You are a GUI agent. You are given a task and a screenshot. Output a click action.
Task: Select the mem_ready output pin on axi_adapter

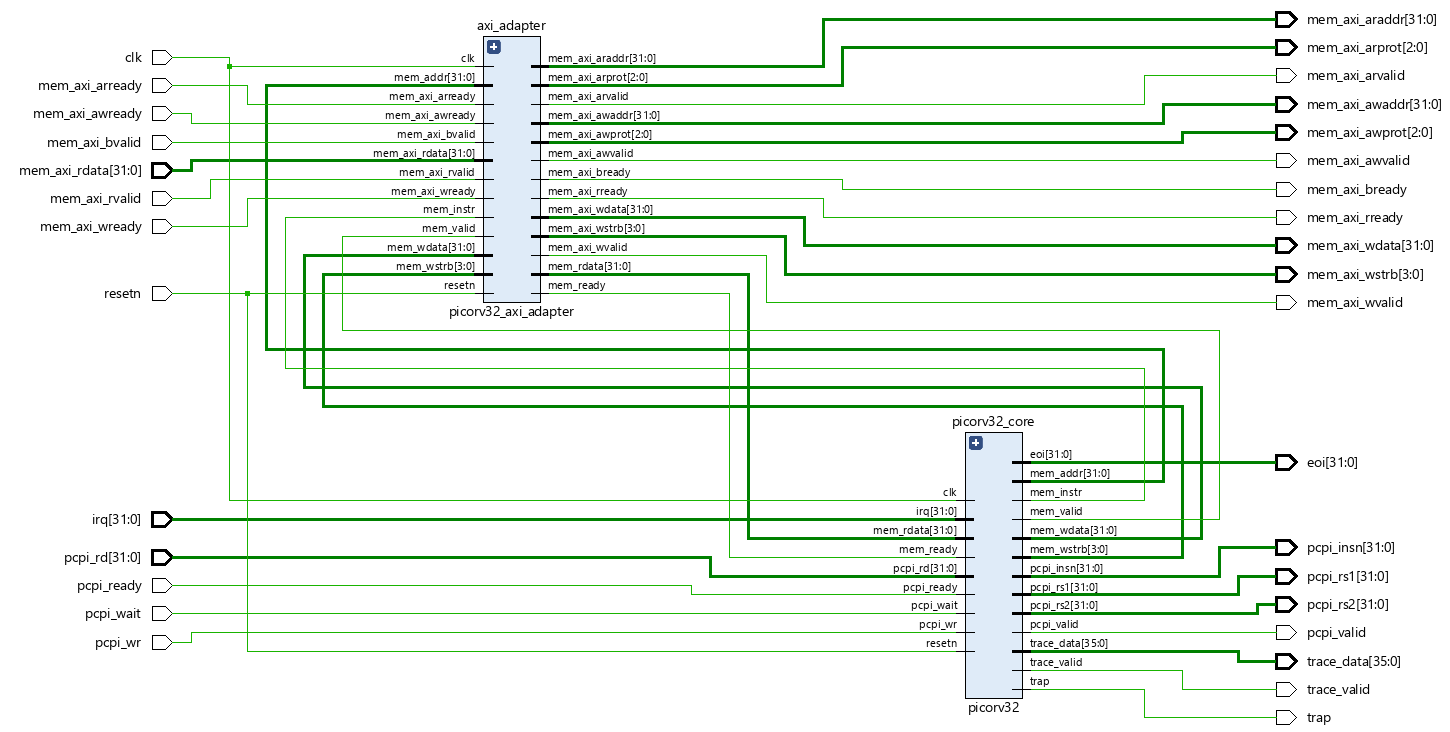click(577, 286)
